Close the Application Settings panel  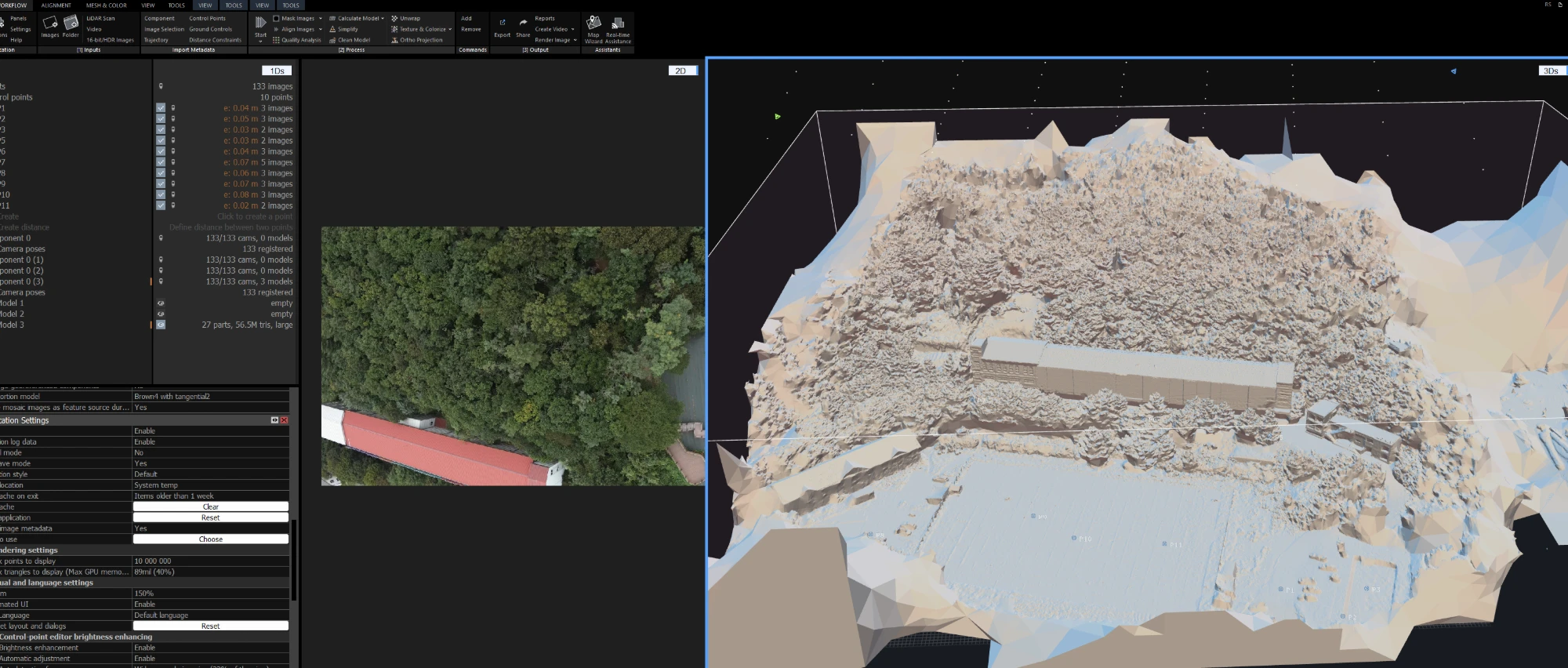pos(285,420)
